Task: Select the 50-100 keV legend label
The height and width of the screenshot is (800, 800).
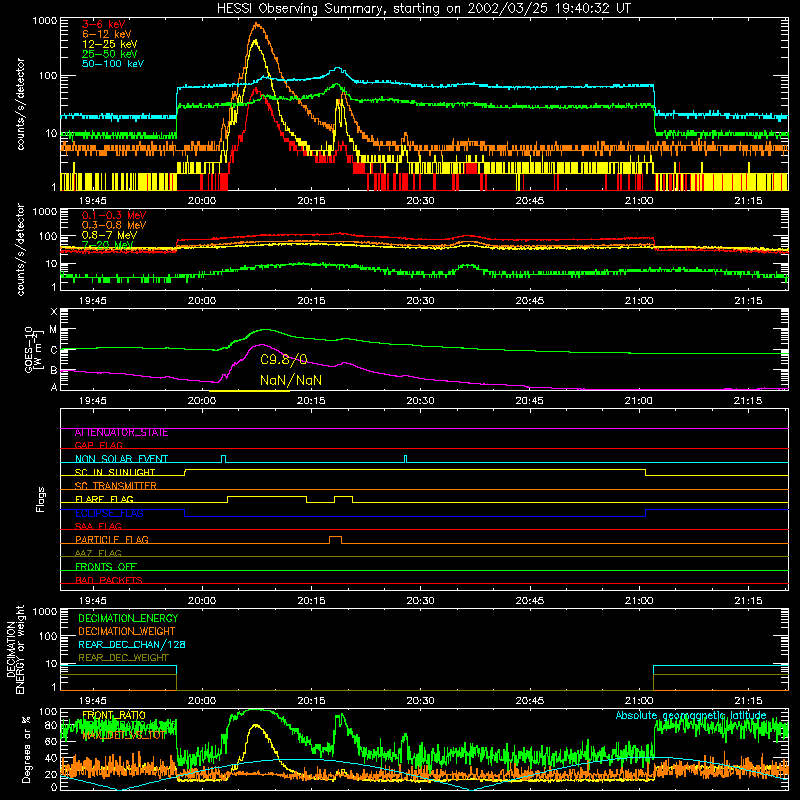Action: [113, 64]
